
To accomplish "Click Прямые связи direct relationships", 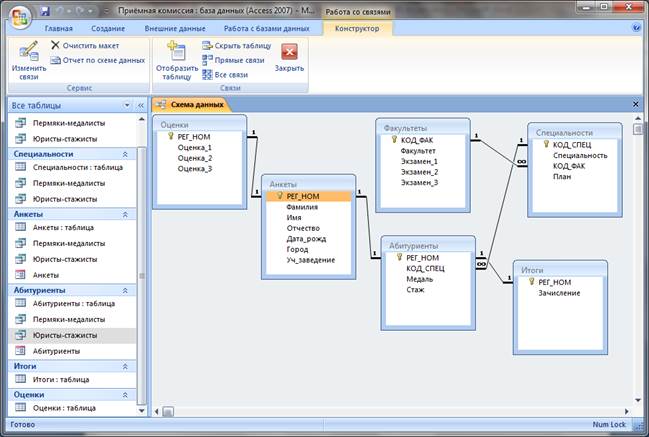I will (x=233, y=60).
